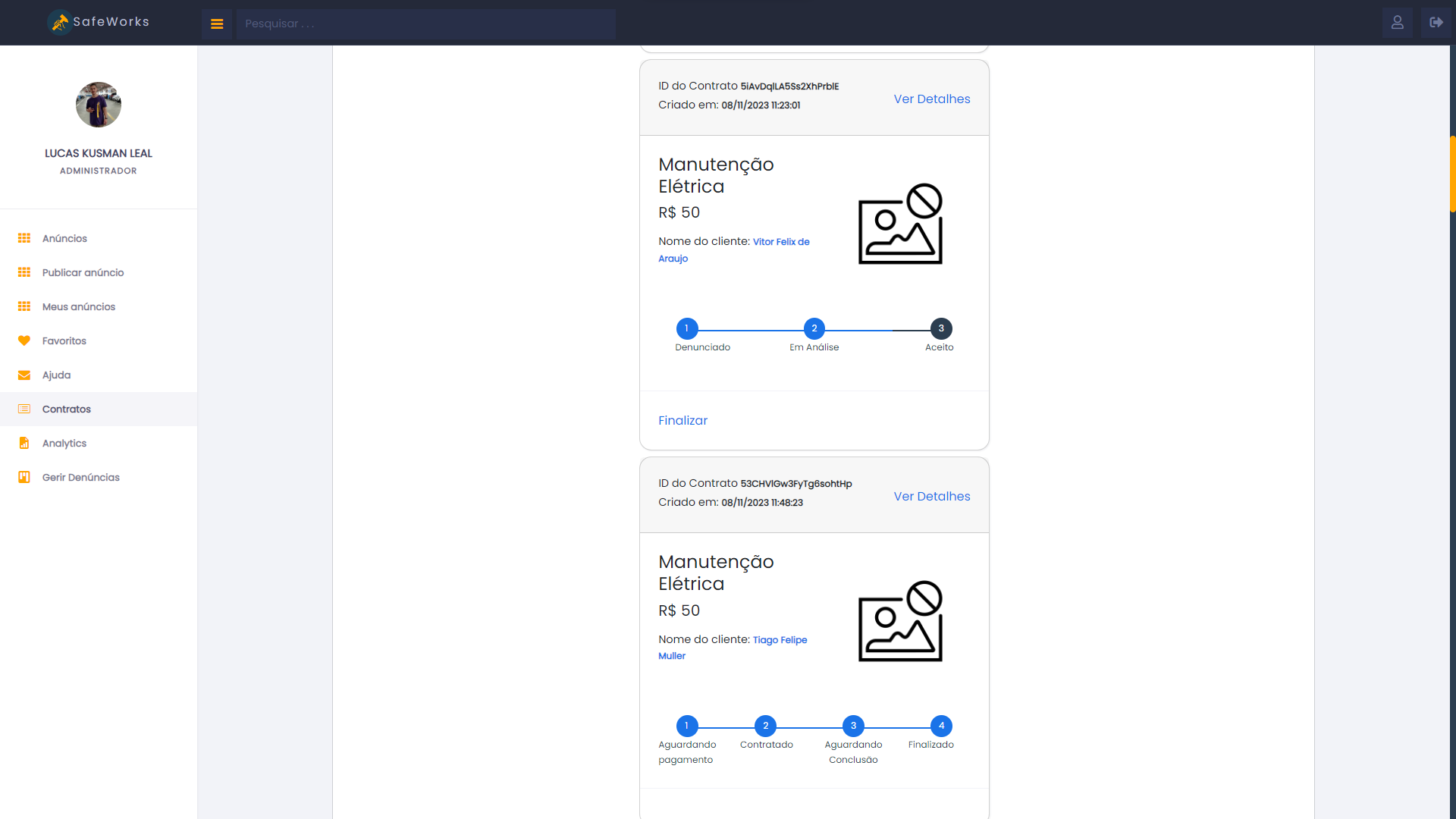Click Ver Detalhes for contract 53CHVl
The height and width of the screenshot is (819, 1456).
[x=931, y=496]
